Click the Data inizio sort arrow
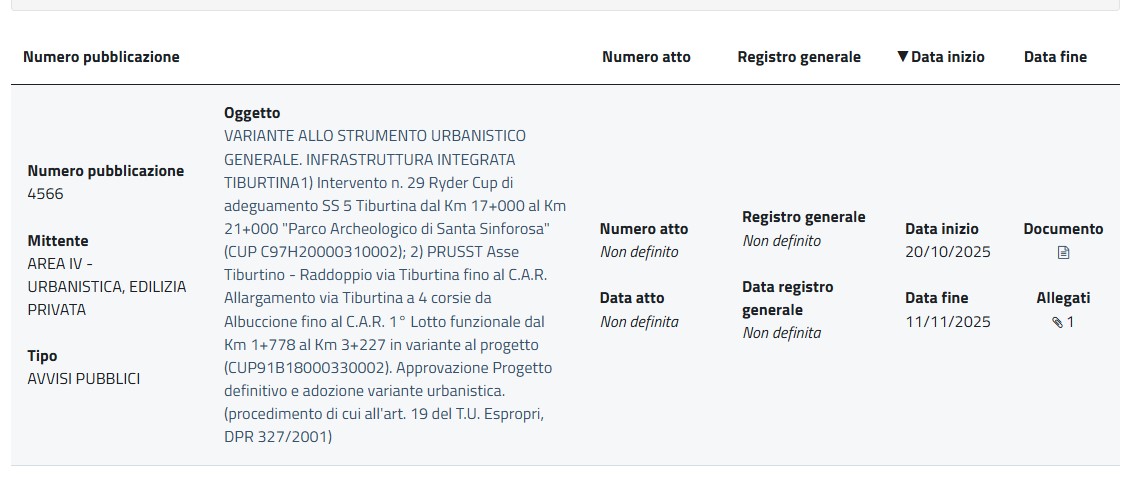 [903, 57]
